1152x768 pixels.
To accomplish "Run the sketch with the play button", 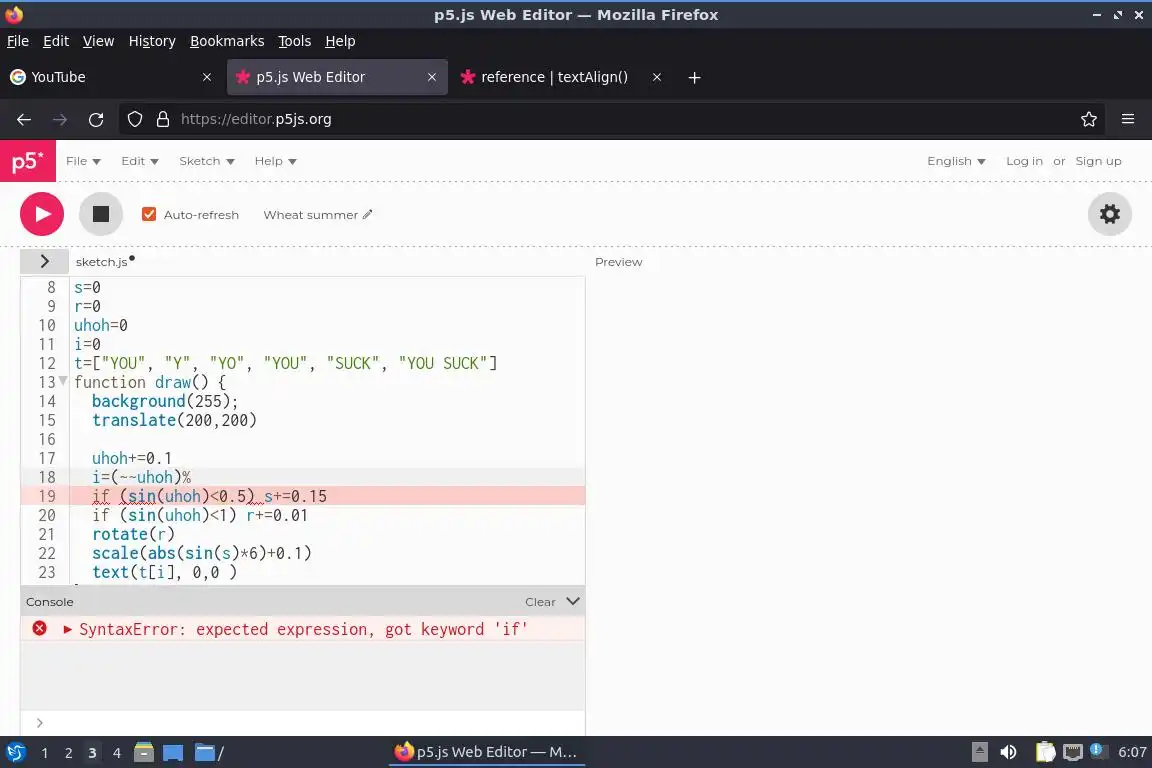I will coord(42,214).
